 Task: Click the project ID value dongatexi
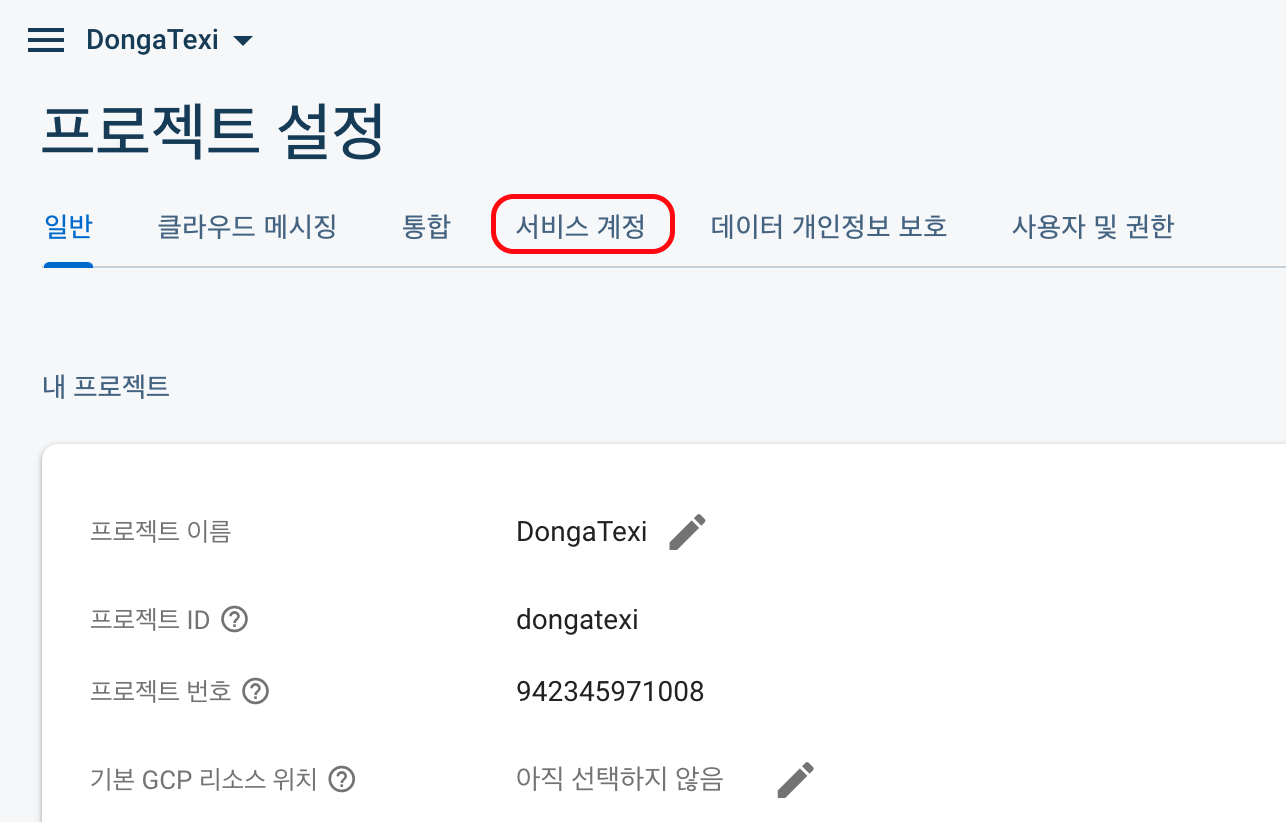tap(577, 620)
